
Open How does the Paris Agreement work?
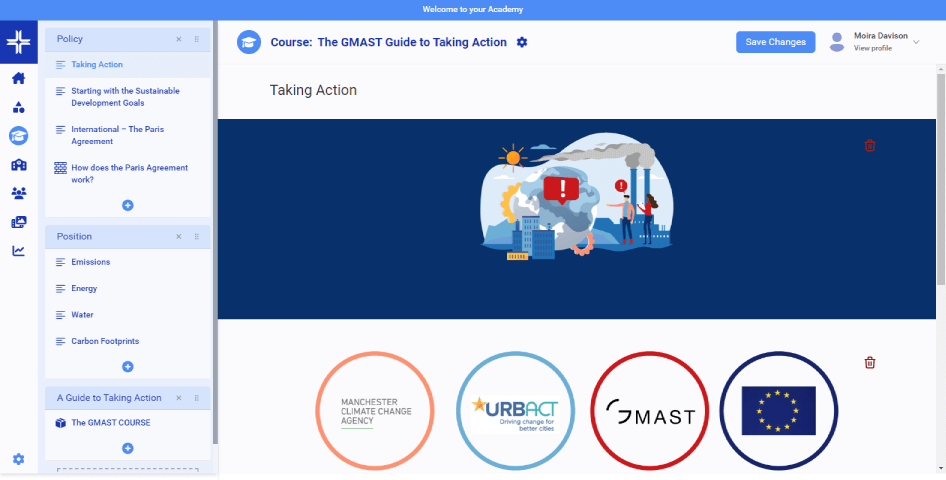click(128, 174)
